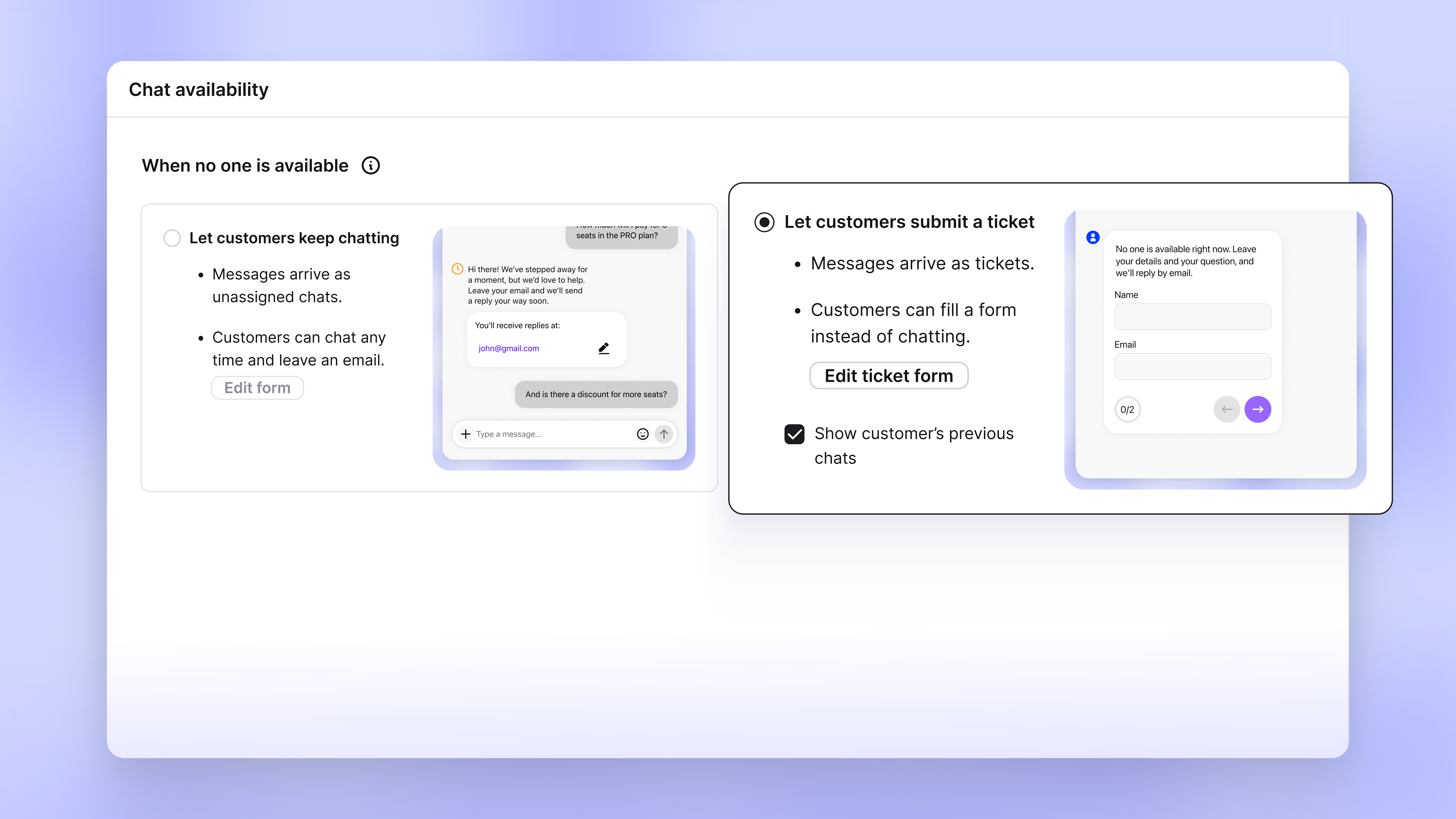Uncheck 'Show customer's previous chats' checkbox
The width and height of the screenshot is (1456, 819).
794,434
